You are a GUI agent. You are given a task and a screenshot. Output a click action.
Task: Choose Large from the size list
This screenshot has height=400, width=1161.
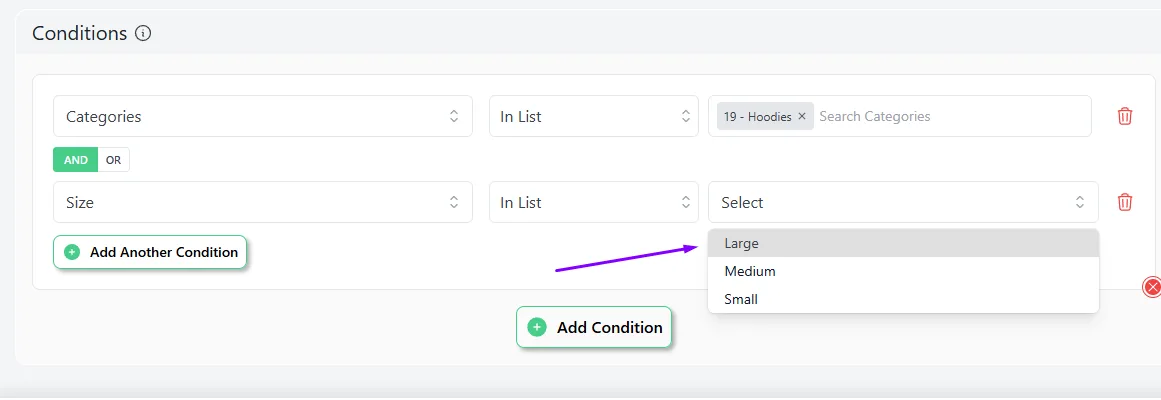[x=742, y=243]
